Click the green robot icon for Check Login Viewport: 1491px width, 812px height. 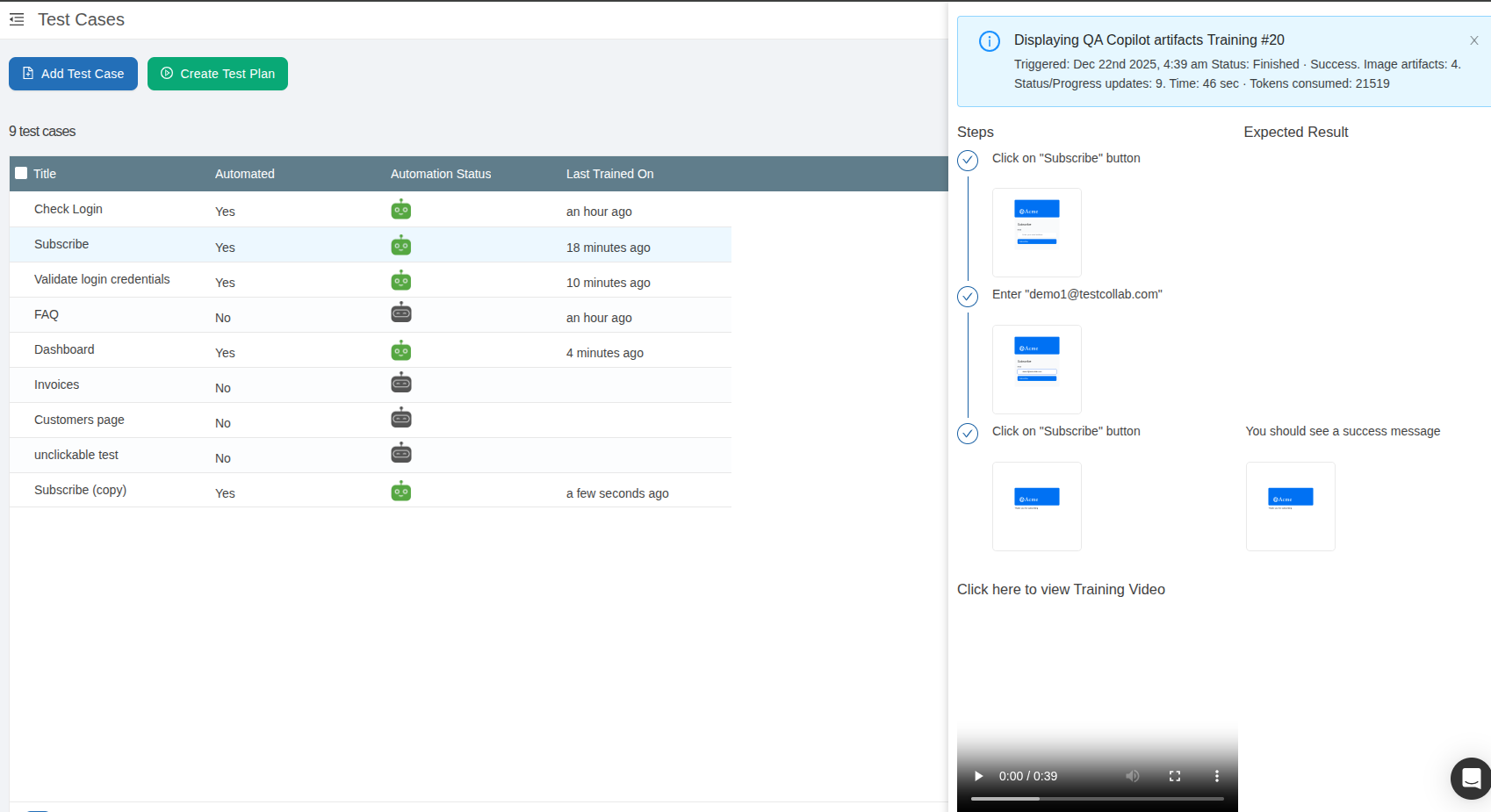[401, 210]
